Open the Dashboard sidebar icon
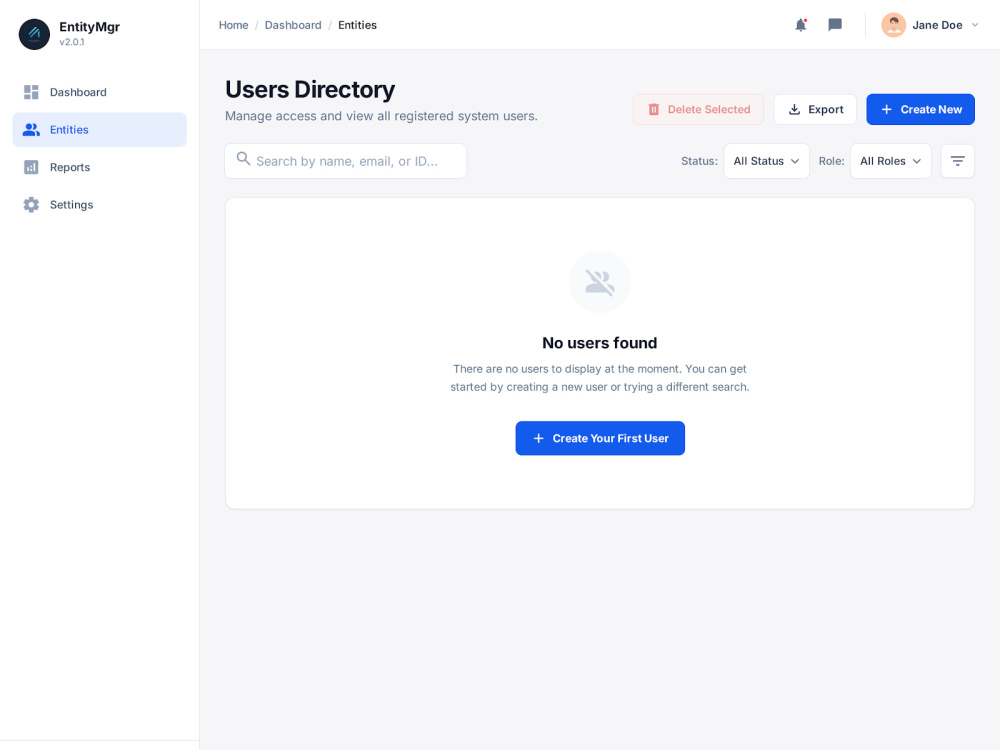This screenshot has height=750, width=1000. click(31, 92)
